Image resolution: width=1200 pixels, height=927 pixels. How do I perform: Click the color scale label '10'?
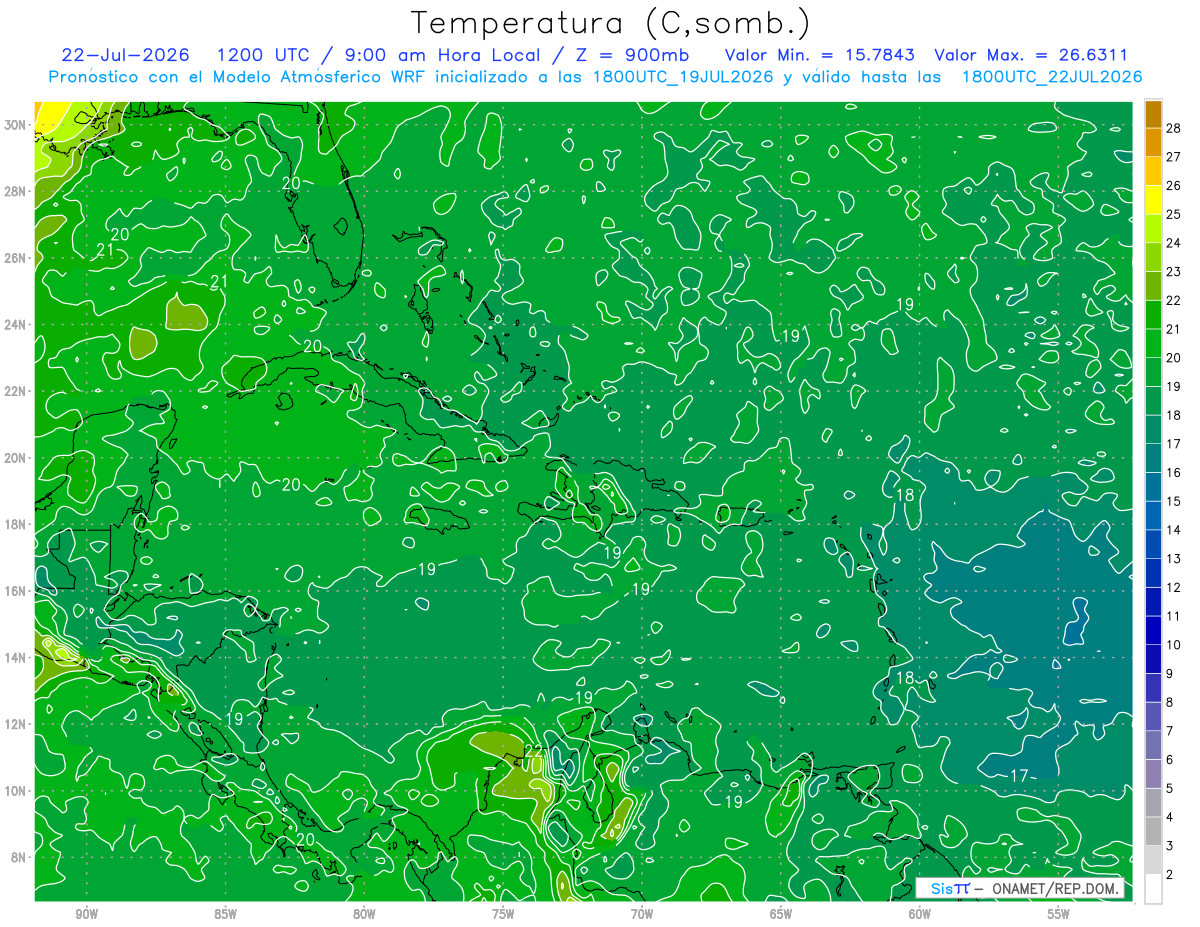(1173, 645)
